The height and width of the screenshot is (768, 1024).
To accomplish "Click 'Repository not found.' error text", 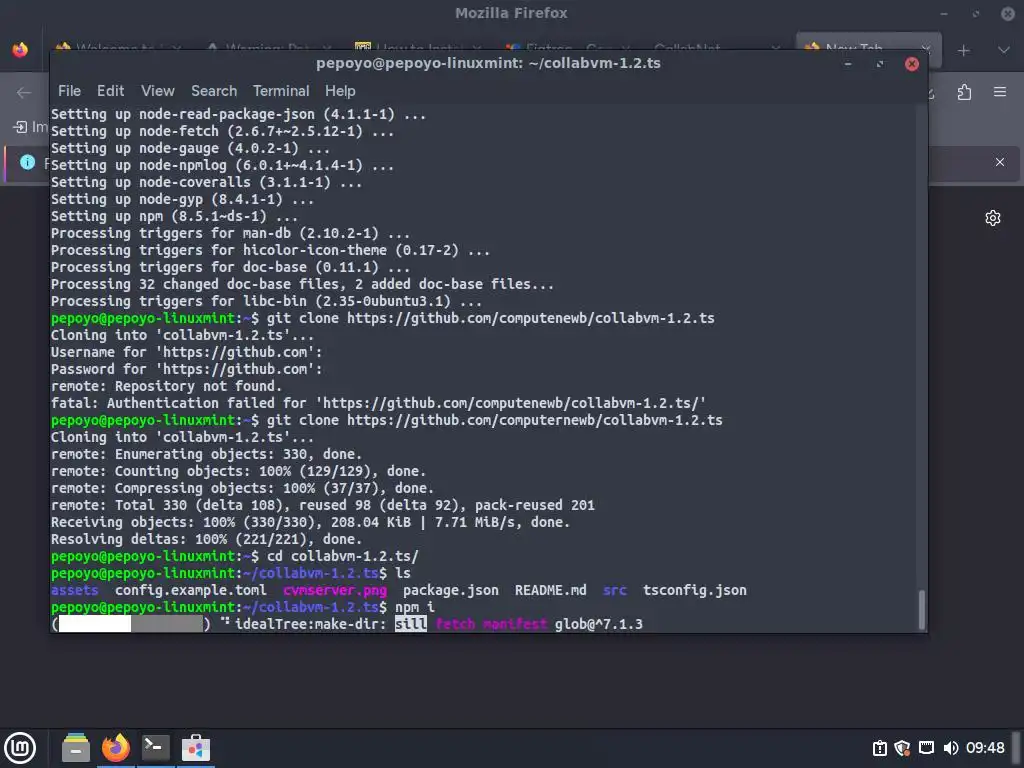I will [199, 386].
